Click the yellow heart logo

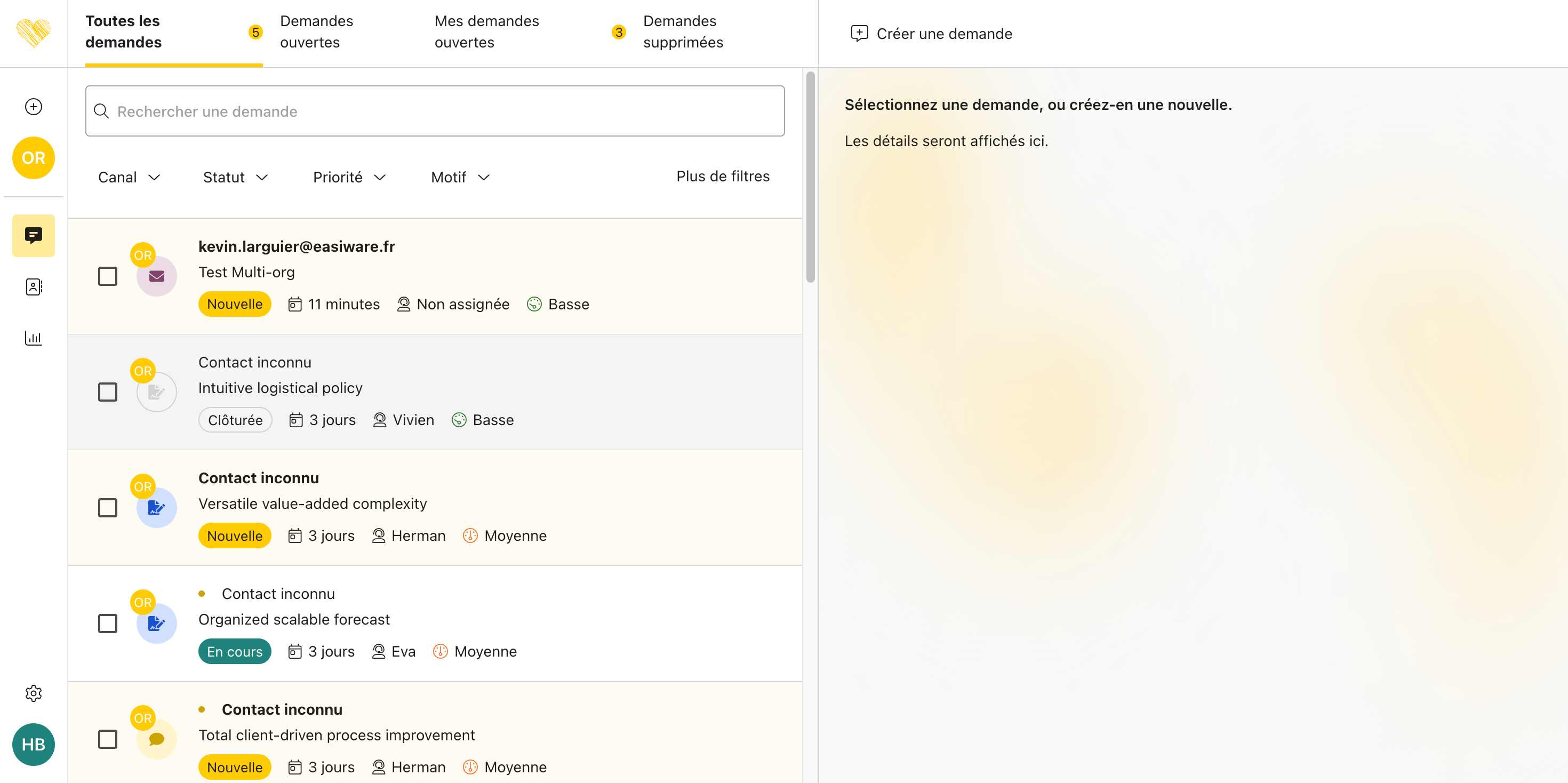point(34,33)
